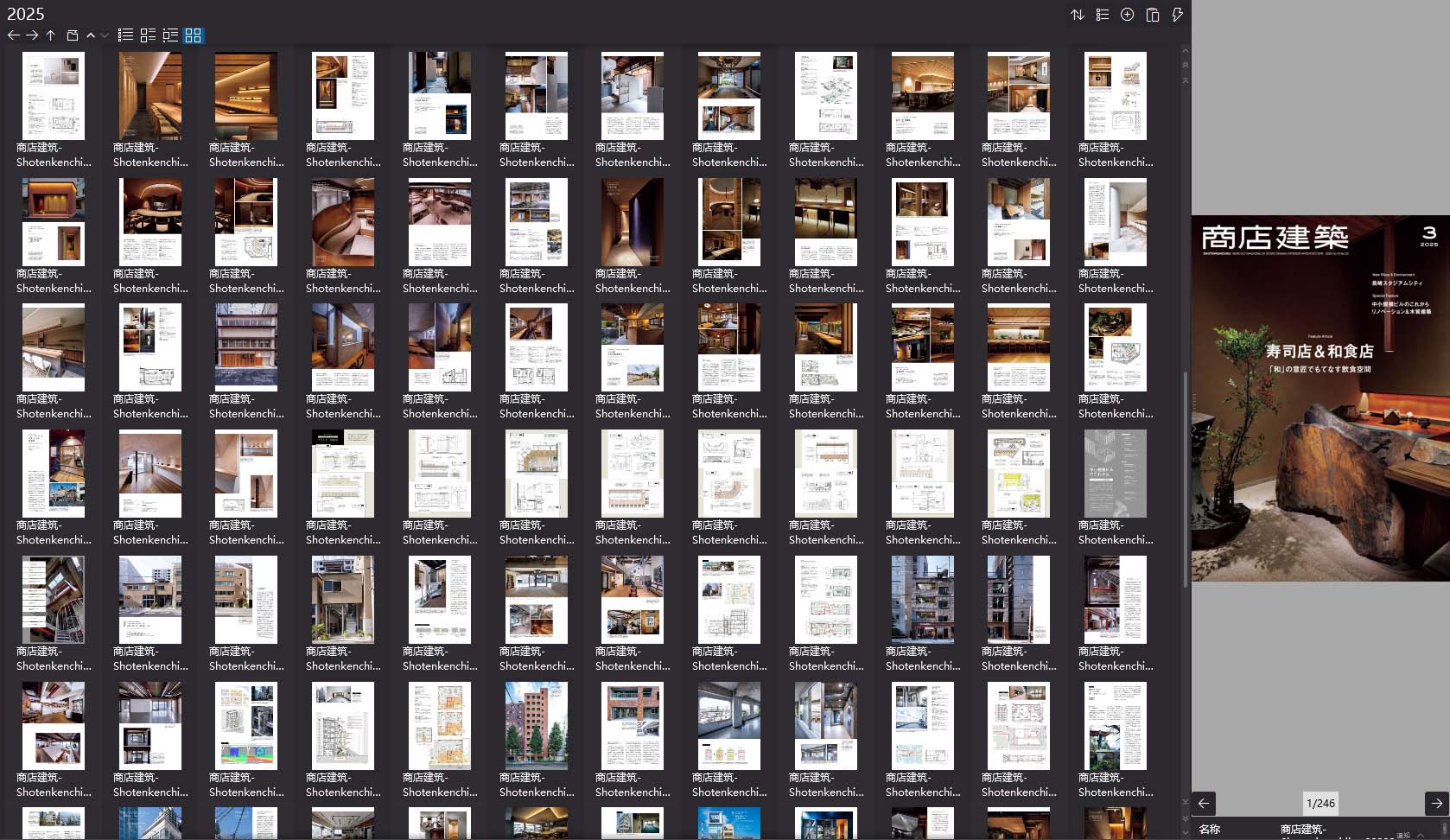Click the circled plus add icon
The width and height of the screenshot is (1450, 840).
click(x=1127, y=15)
